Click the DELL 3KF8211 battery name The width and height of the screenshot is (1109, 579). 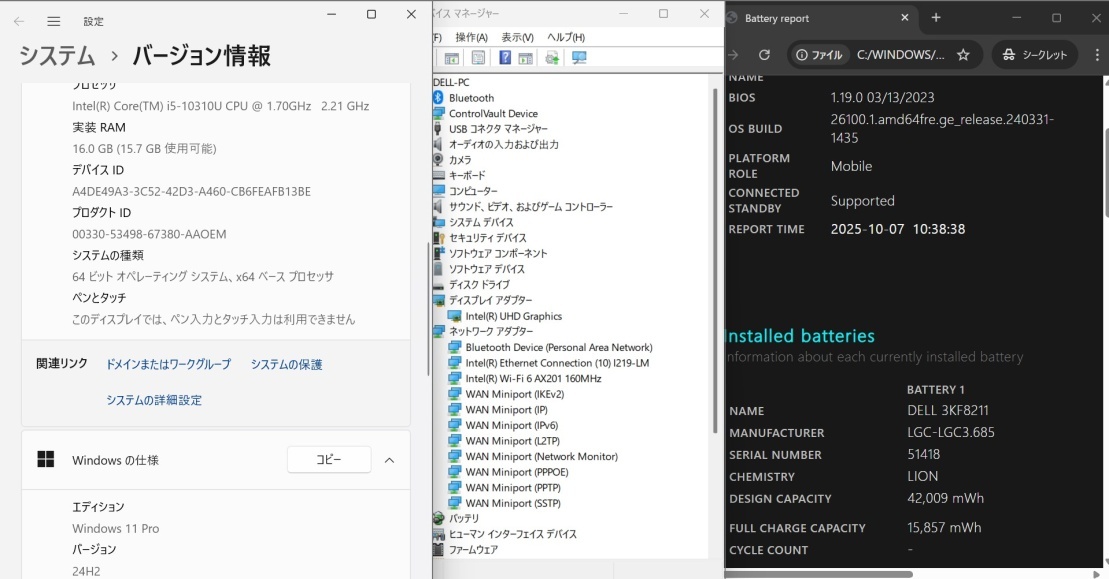[x=948, y=410]
